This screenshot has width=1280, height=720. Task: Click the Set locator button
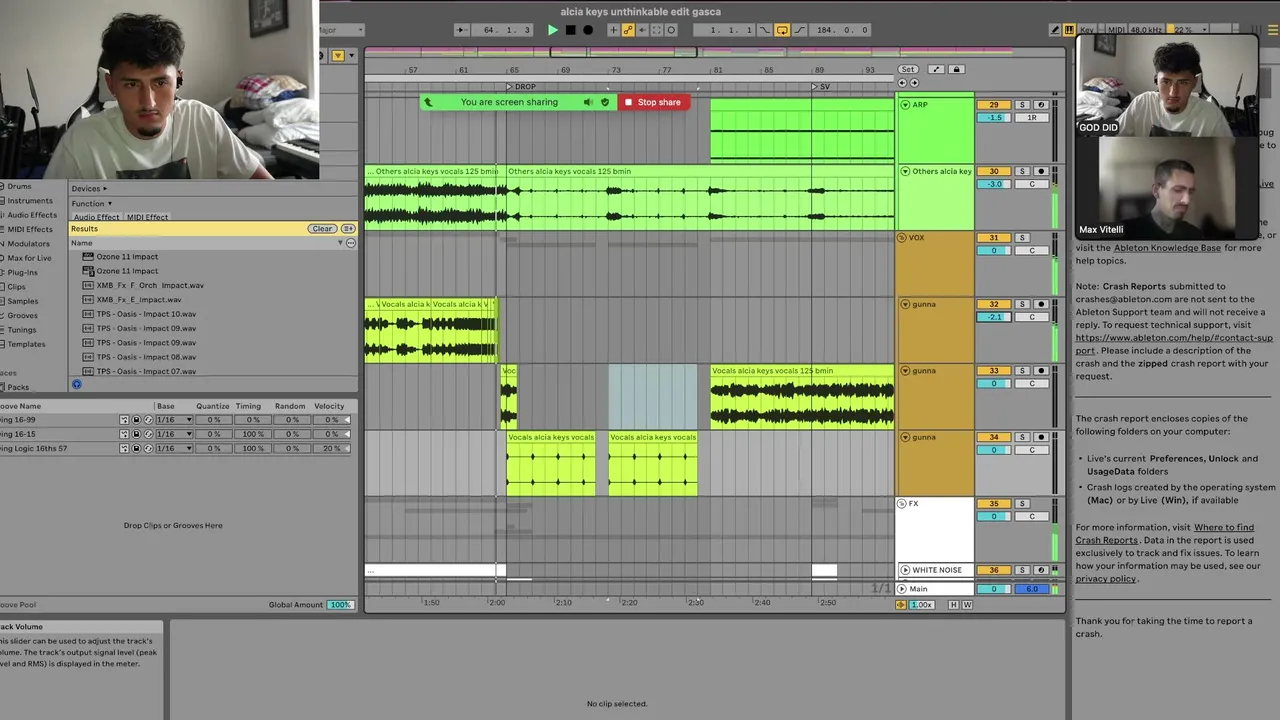tap(908, 69)
